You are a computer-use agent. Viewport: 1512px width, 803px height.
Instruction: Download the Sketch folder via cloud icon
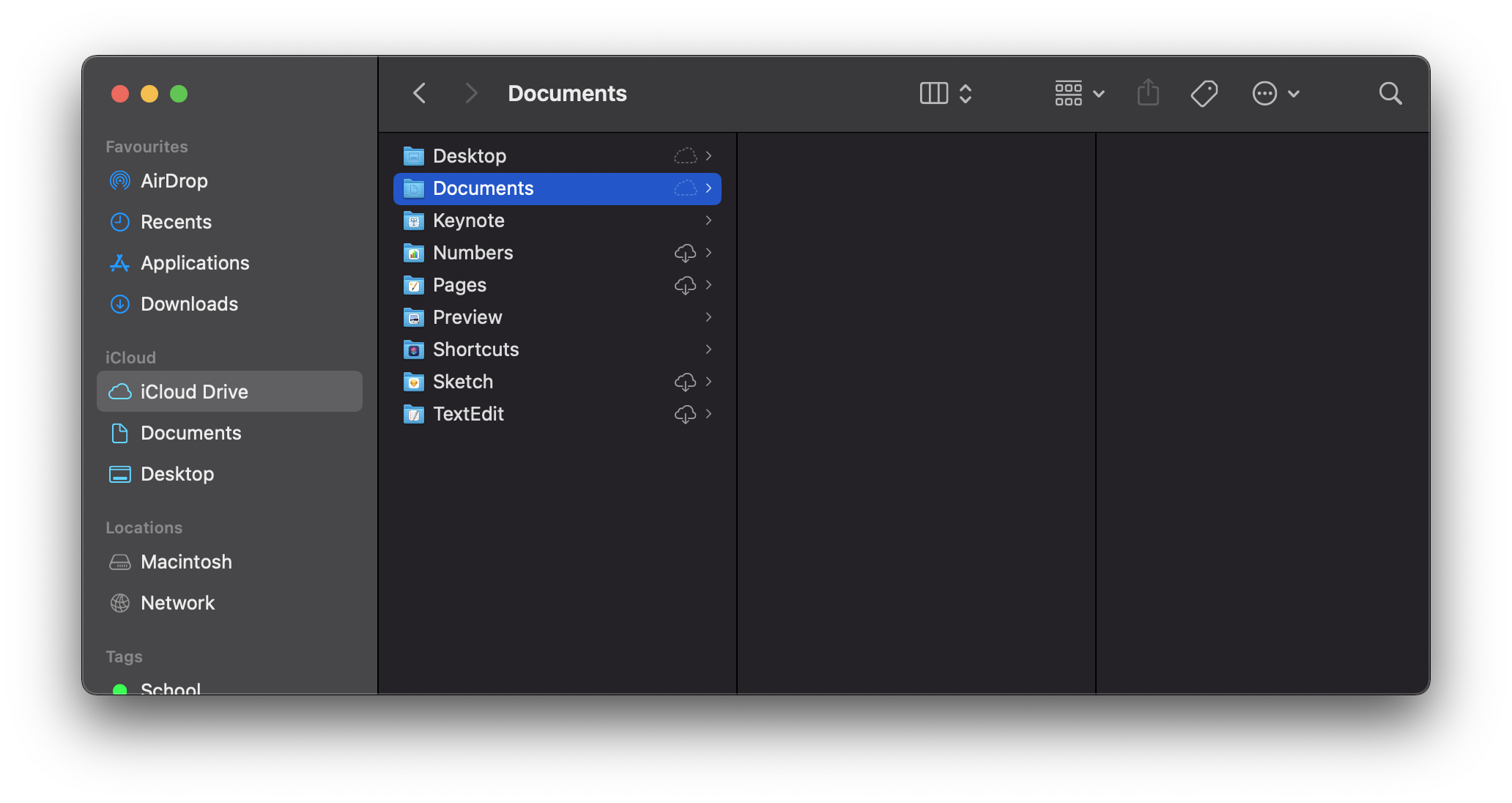[x=685, y=382]
